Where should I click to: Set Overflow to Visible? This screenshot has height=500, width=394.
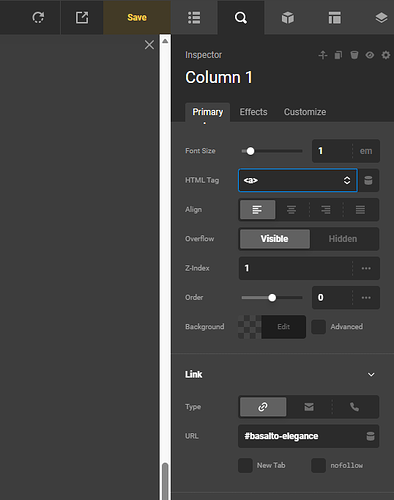click(x=275, y=239)
